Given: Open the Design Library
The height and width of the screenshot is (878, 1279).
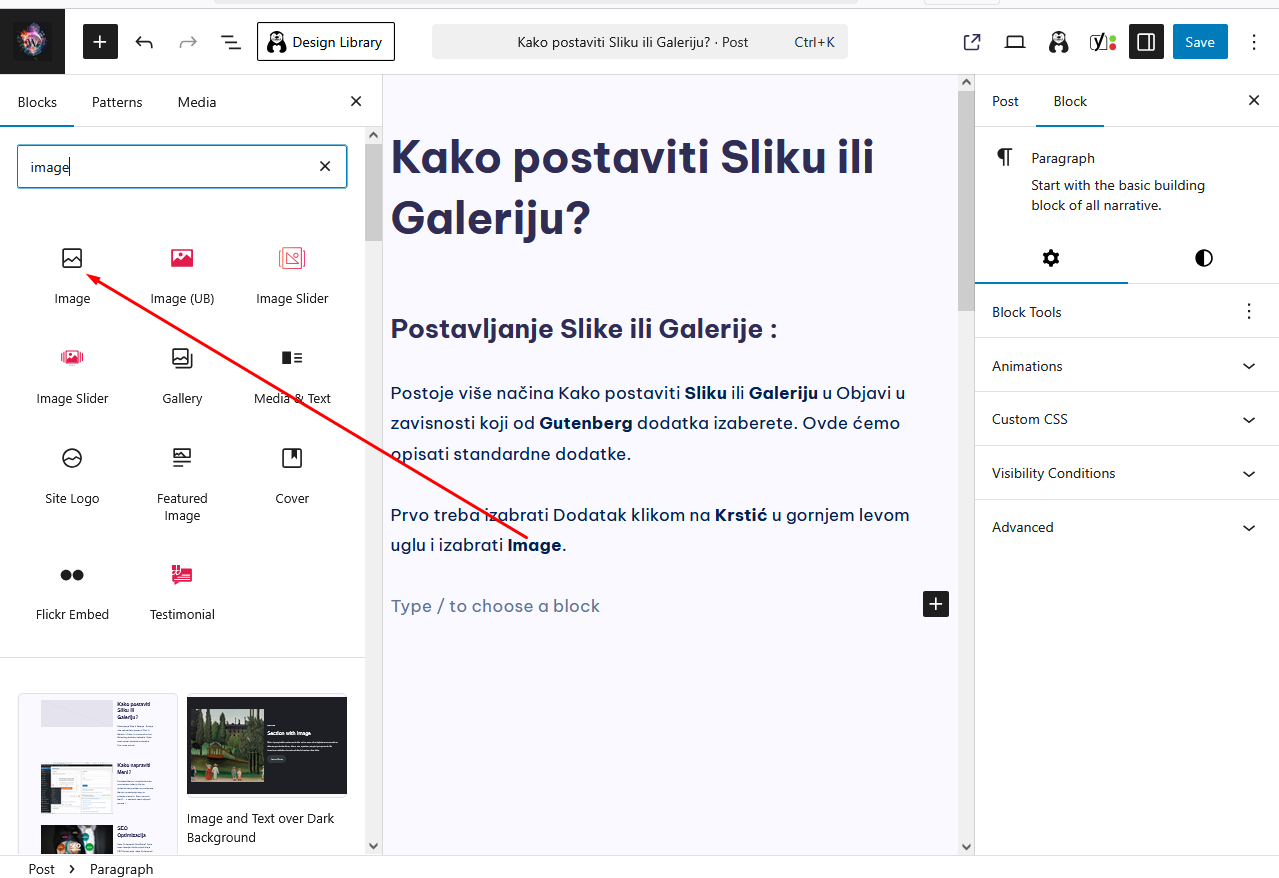Looking at the screenshot, I should coord(326,42).
